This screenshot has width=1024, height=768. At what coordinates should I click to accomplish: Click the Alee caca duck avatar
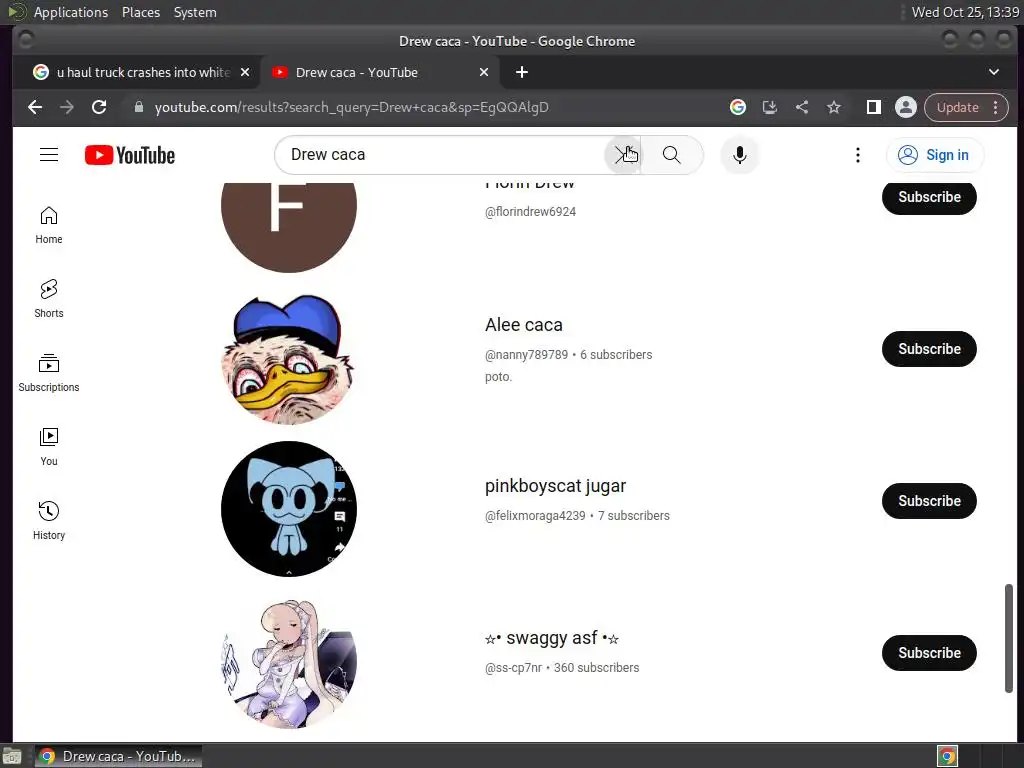coord(289,357)
